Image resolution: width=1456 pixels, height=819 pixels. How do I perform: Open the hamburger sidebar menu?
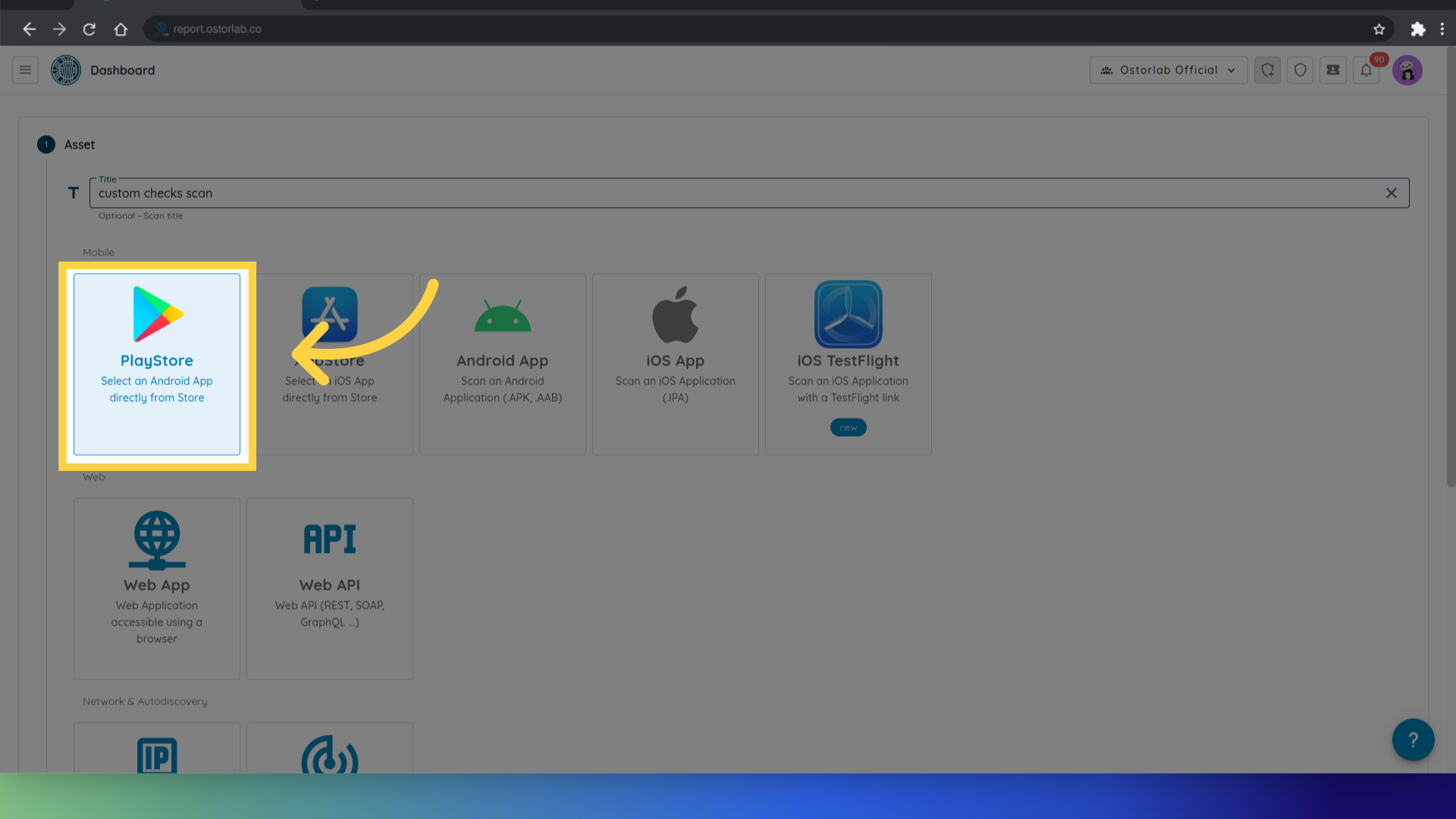[25, 71]
